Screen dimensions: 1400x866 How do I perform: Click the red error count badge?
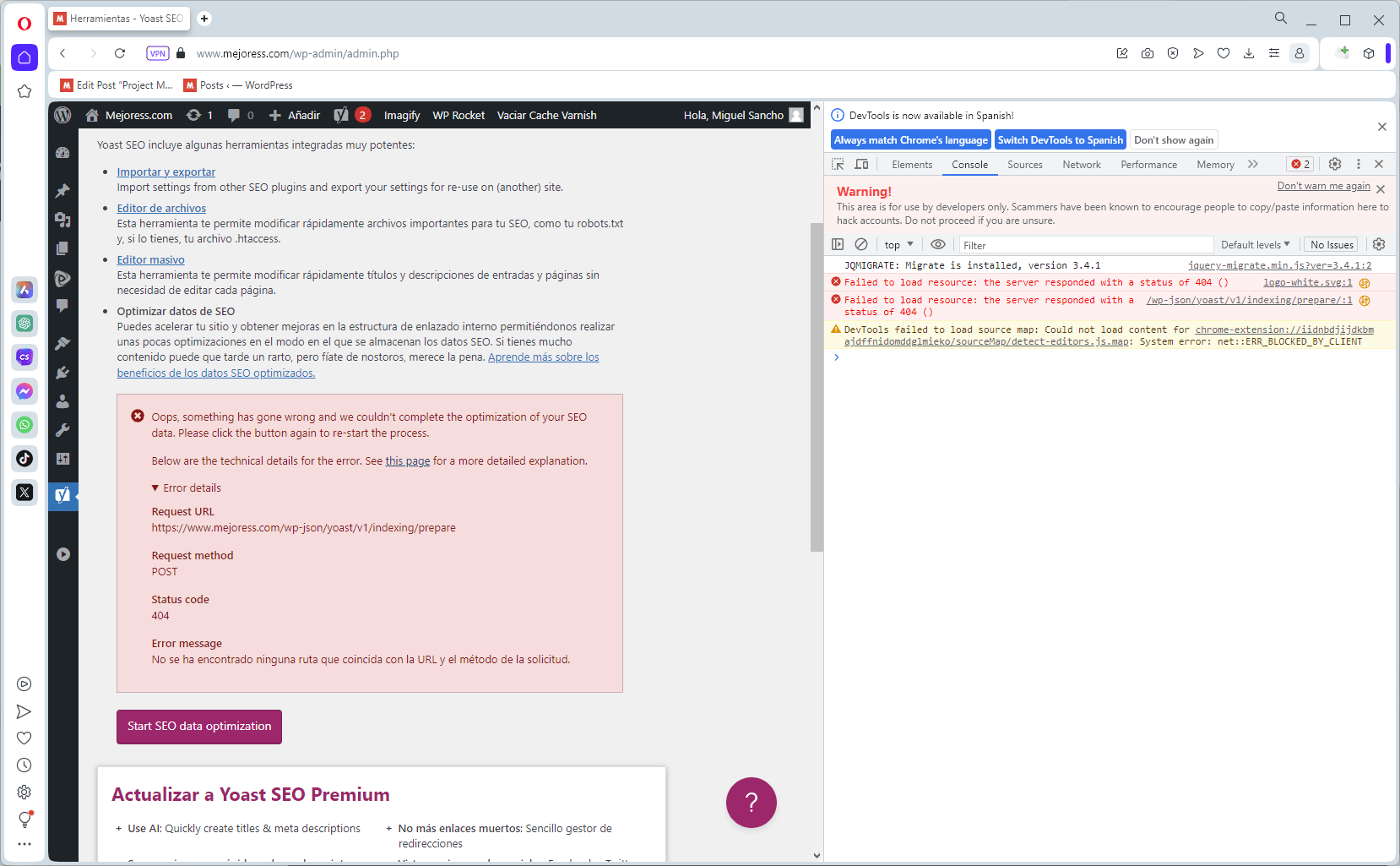coord(1300,164)
